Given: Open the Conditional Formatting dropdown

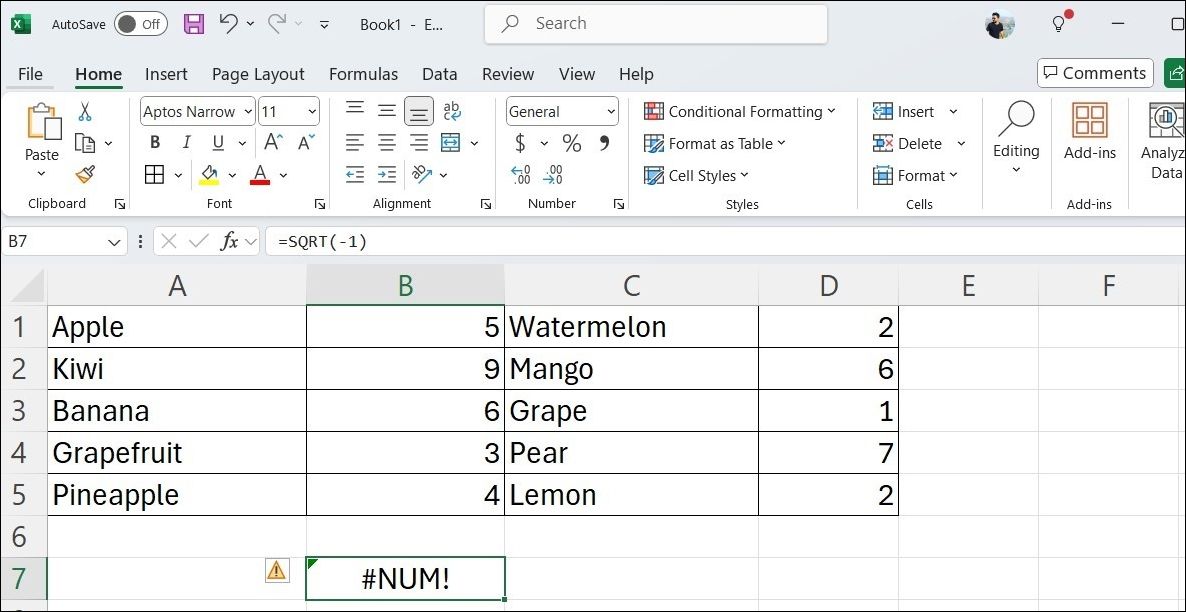Looking at the screenshot, I should coord(740,112).
